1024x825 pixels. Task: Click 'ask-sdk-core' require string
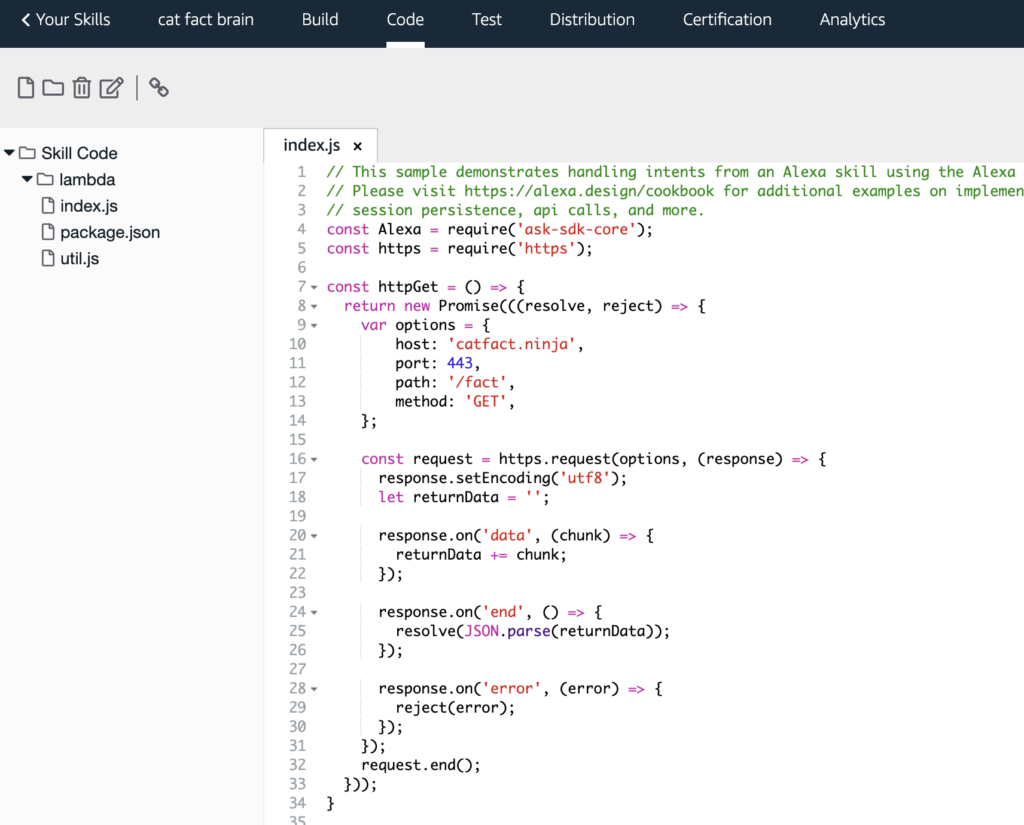576,229
